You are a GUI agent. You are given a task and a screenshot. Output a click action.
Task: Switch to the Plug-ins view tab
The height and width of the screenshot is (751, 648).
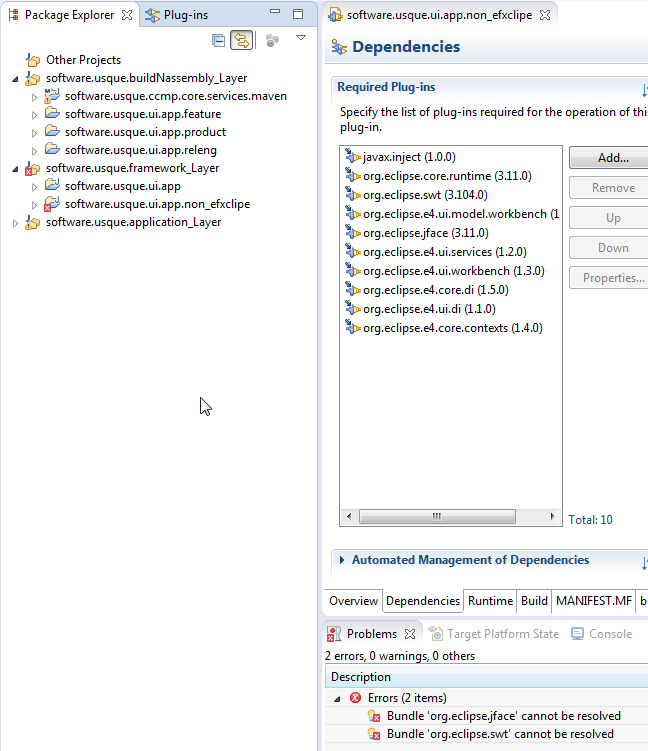(177, 15)
